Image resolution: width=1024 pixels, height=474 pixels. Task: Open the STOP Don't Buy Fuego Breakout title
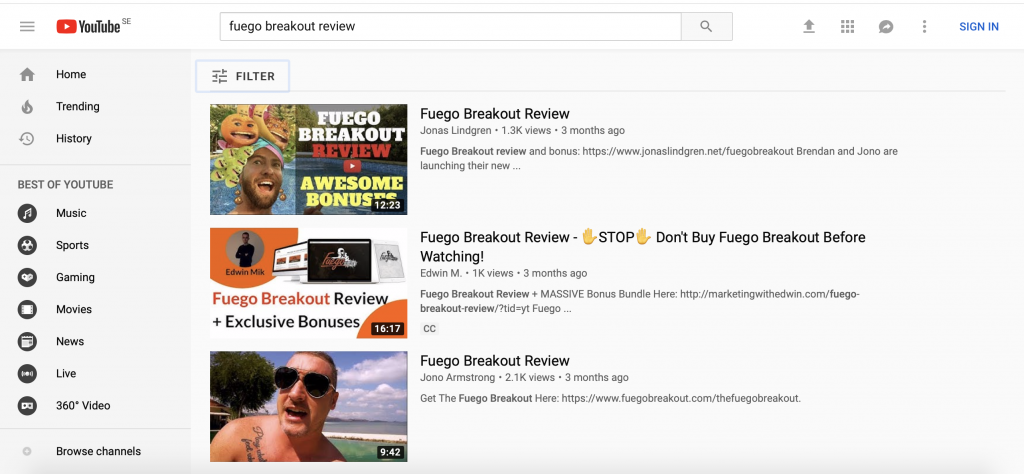point(643,247)
